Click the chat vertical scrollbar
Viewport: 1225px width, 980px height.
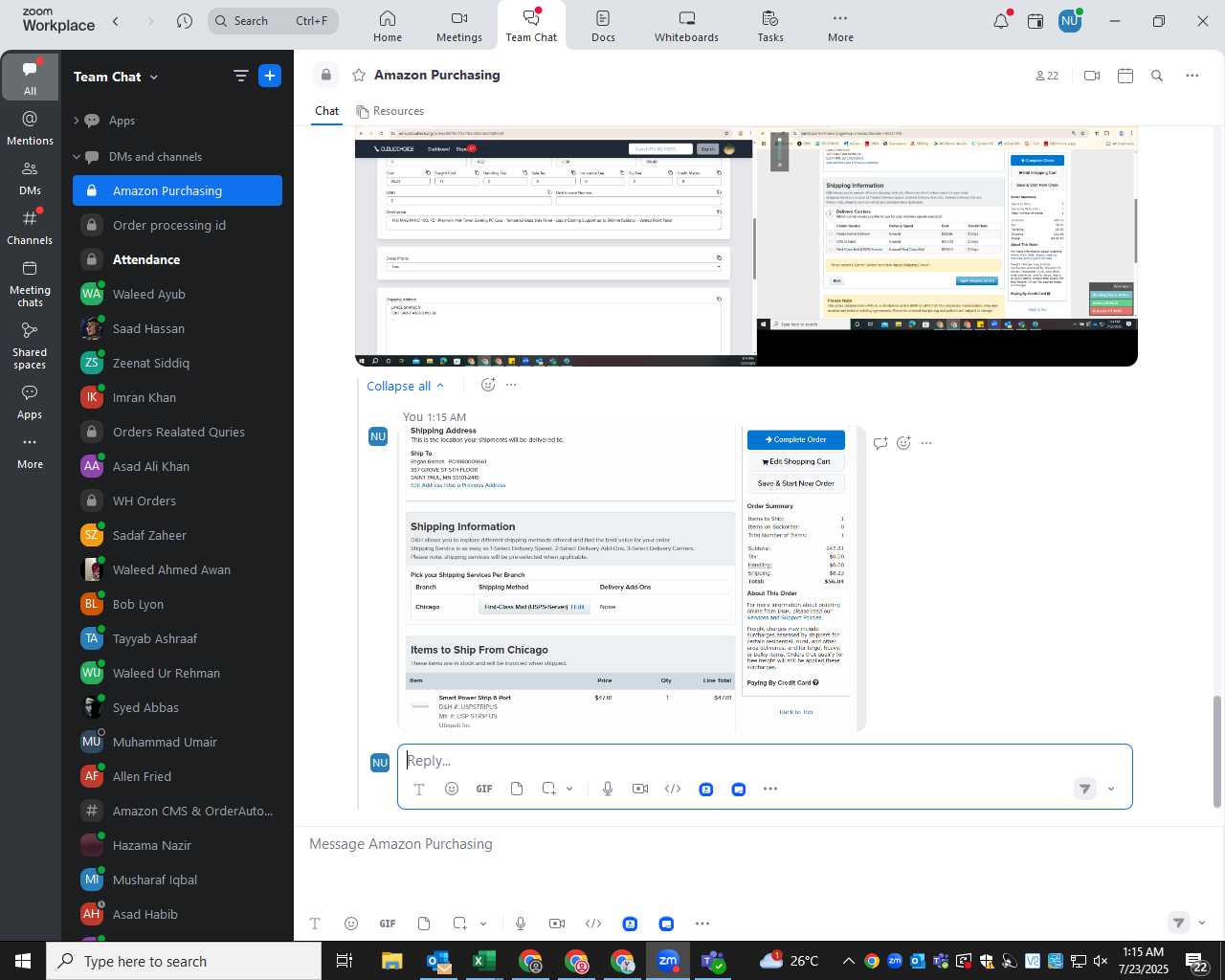pos(1217,751)
